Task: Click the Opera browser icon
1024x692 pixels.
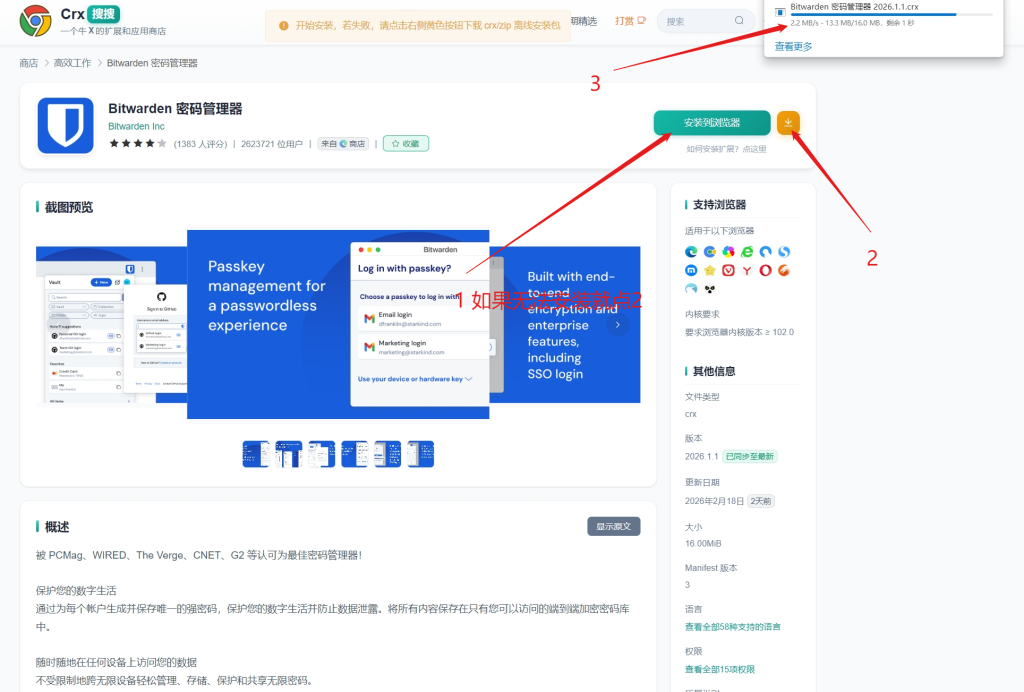Action: pyautogui.click(x=765, y=270)
